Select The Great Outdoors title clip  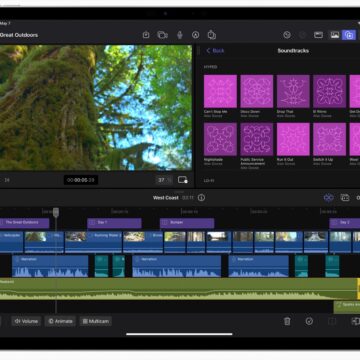tap(24, 223)
